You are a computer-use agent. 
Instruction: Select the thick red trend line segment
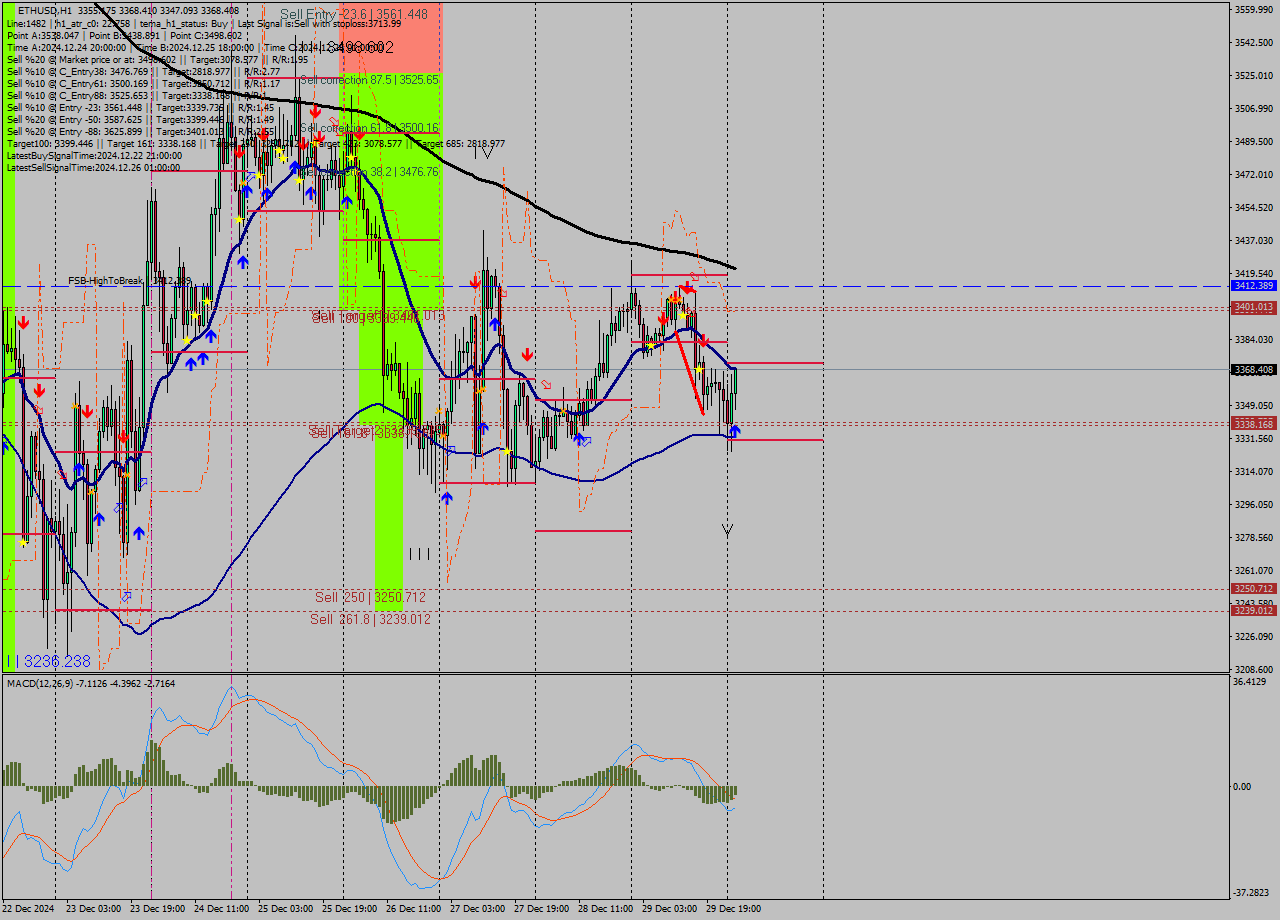tap(689, 372)
